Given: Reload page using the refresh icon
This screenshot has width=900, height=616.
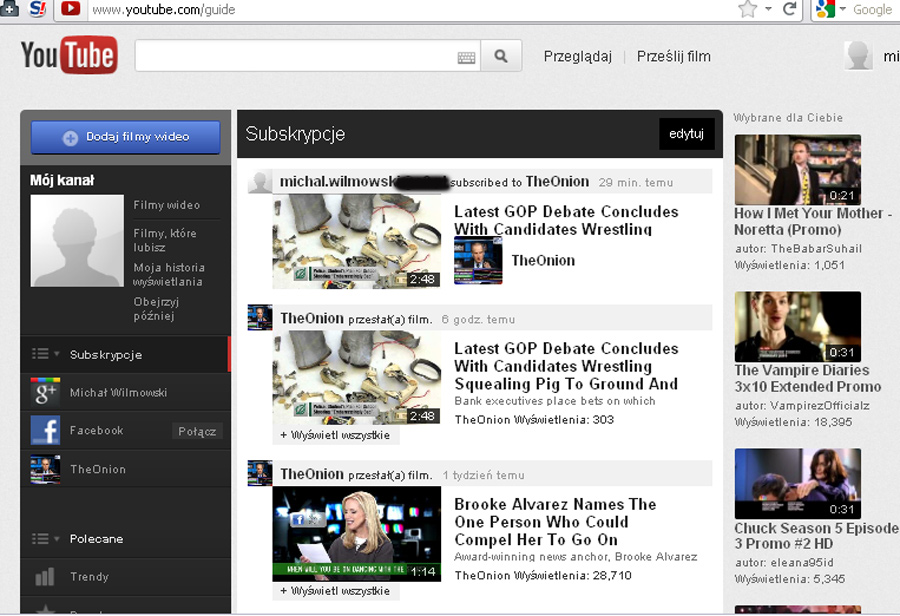Looking at the screenshot, I should [790, 9].
